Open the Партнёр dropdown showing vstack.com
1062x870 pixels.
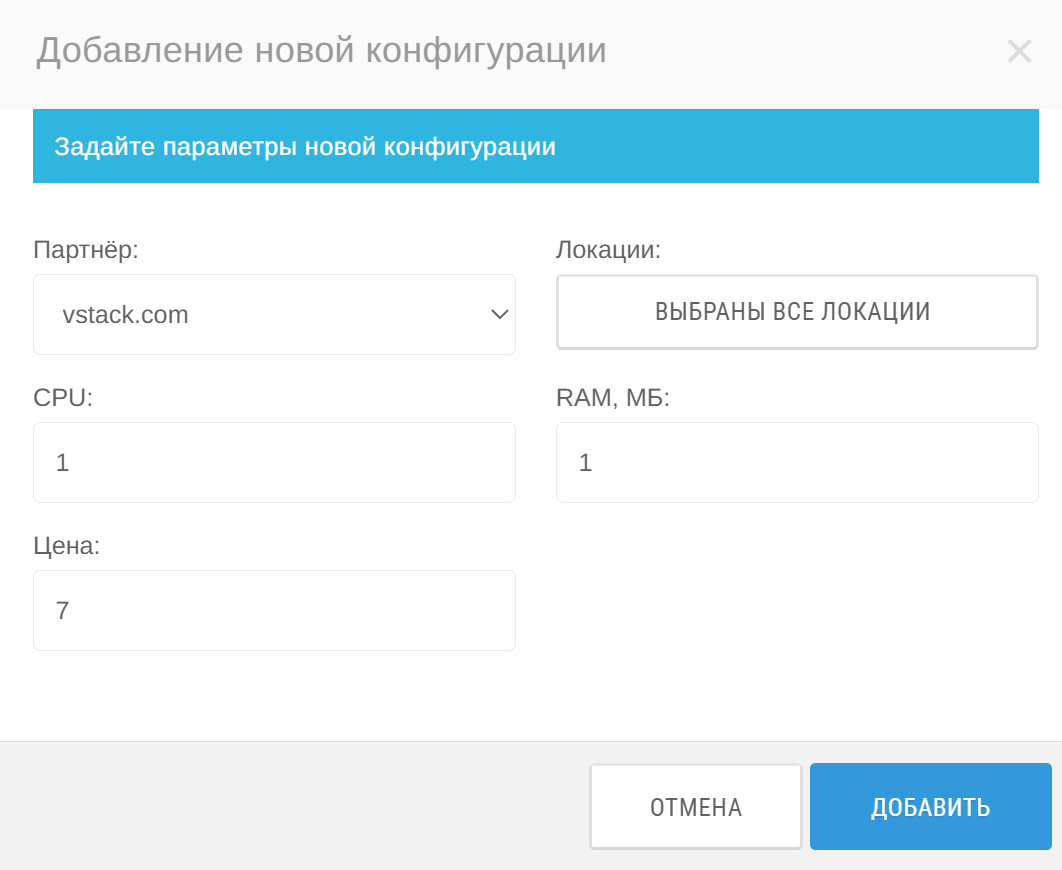pyautogui.click(x=274, y=314)
